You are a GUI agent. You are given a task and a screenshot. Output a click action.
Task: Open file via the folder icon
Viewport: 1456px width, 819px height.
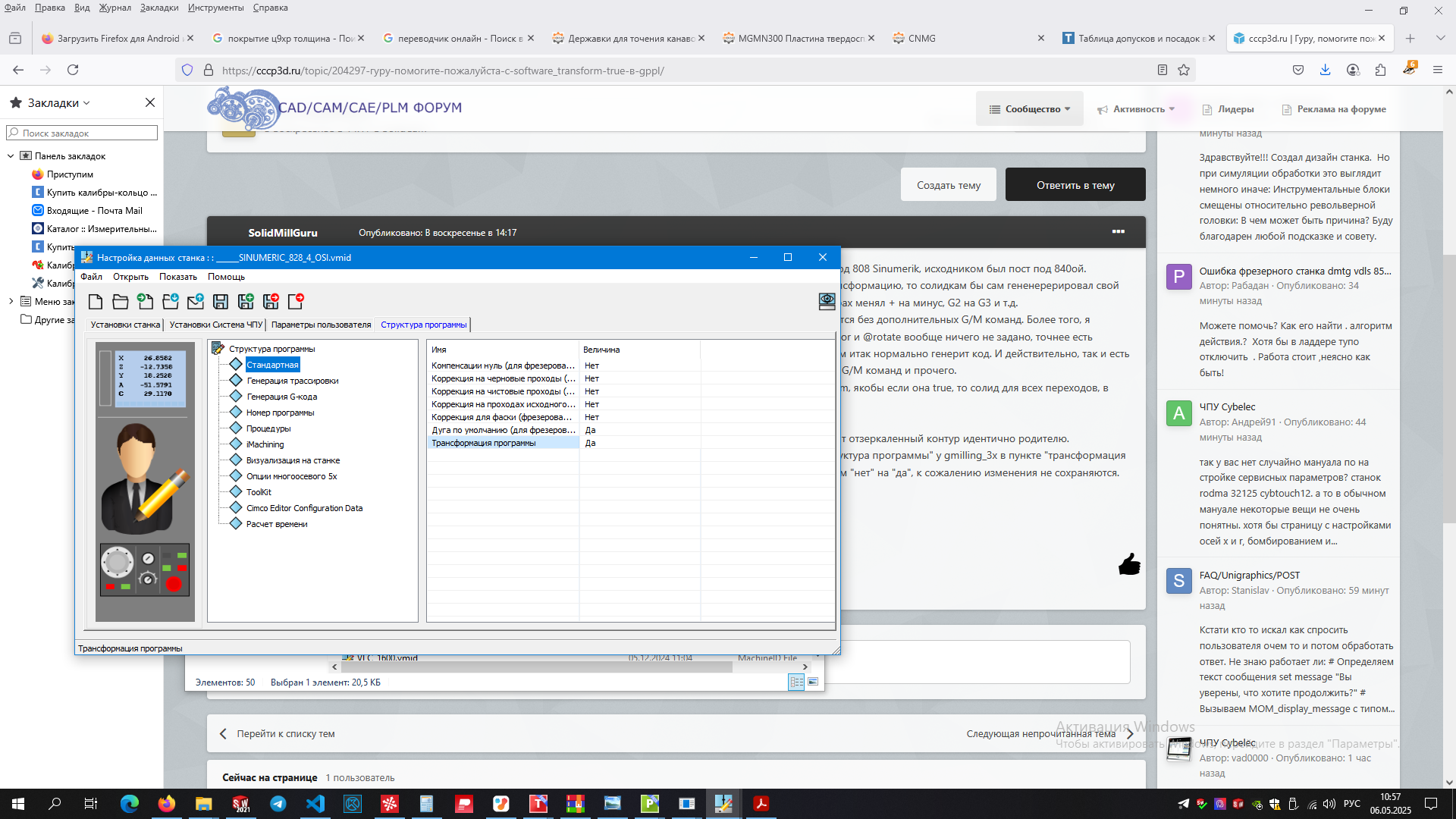[121, 302]
